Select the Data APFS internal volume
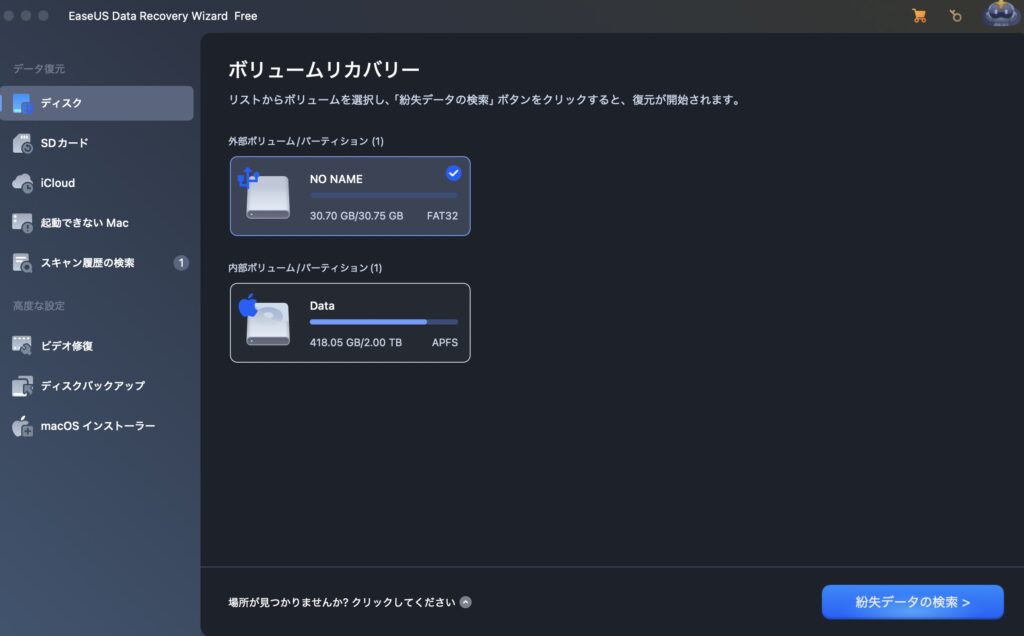Viewport: 1024px width, 636px height. (350, 322)
